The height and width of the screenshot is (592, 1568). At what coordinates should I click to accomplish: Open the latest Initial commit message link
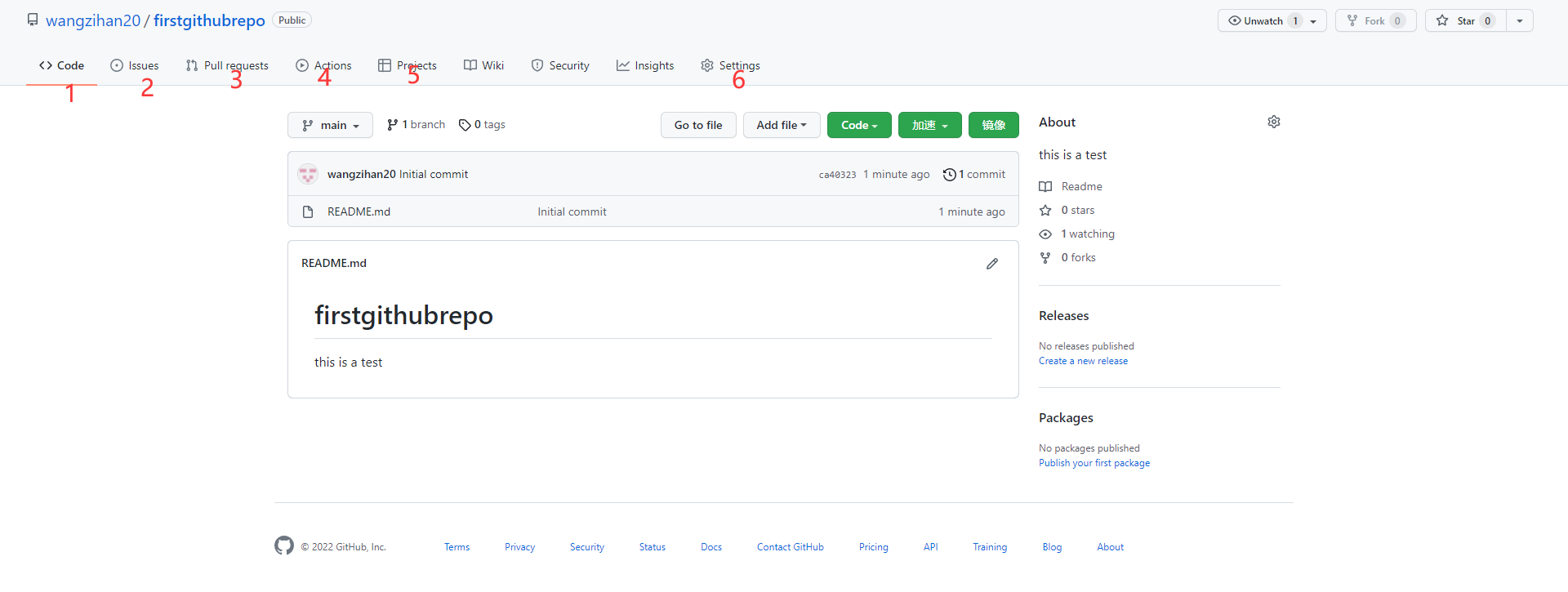[434, 174]
